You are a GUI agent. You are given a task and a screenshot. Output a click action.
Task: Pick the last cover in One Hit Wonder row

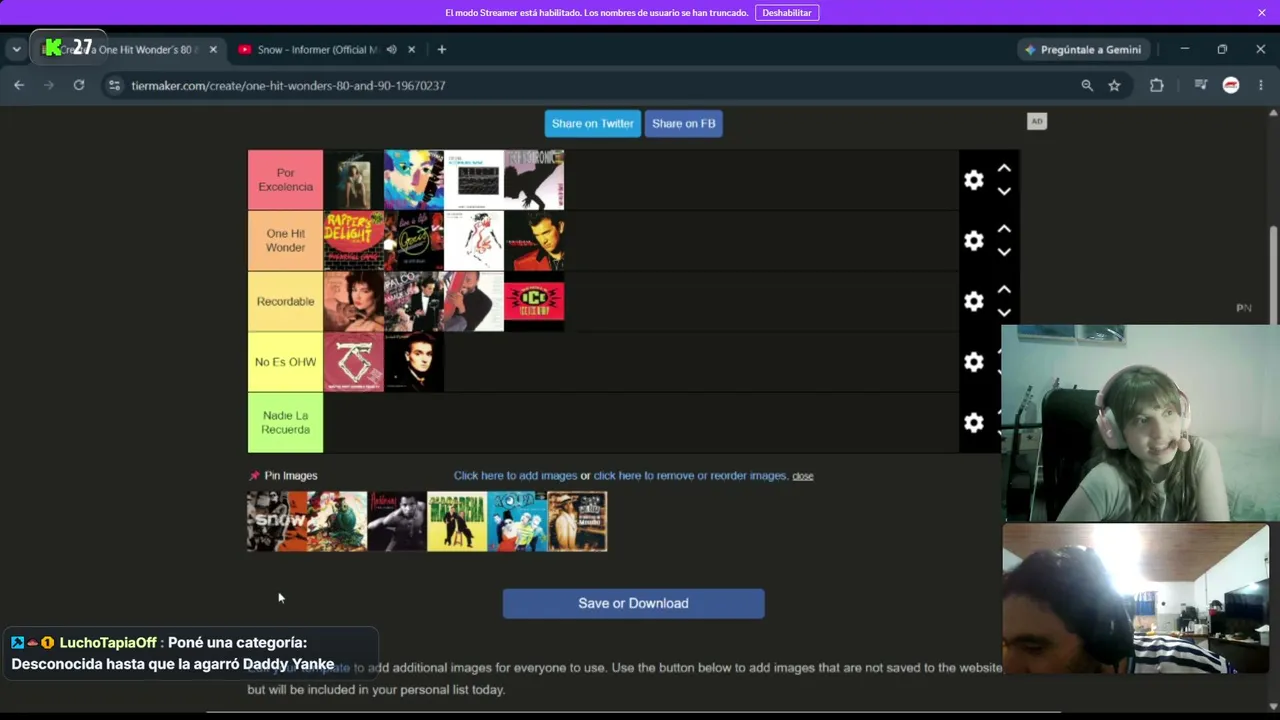534,241
